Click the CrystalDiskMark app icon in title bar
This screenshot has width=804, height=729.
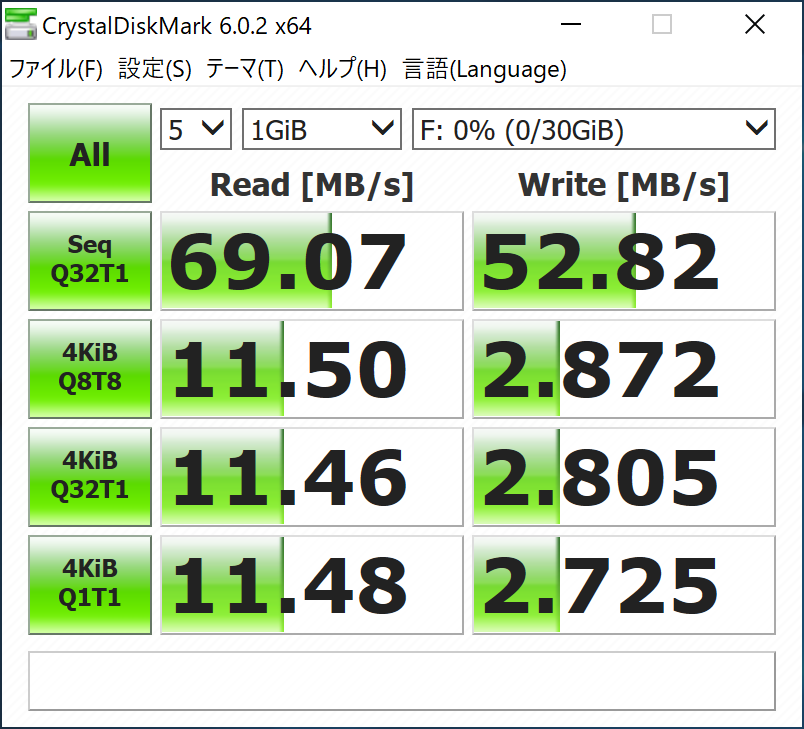pyautogui.click(x=21, y=25)
